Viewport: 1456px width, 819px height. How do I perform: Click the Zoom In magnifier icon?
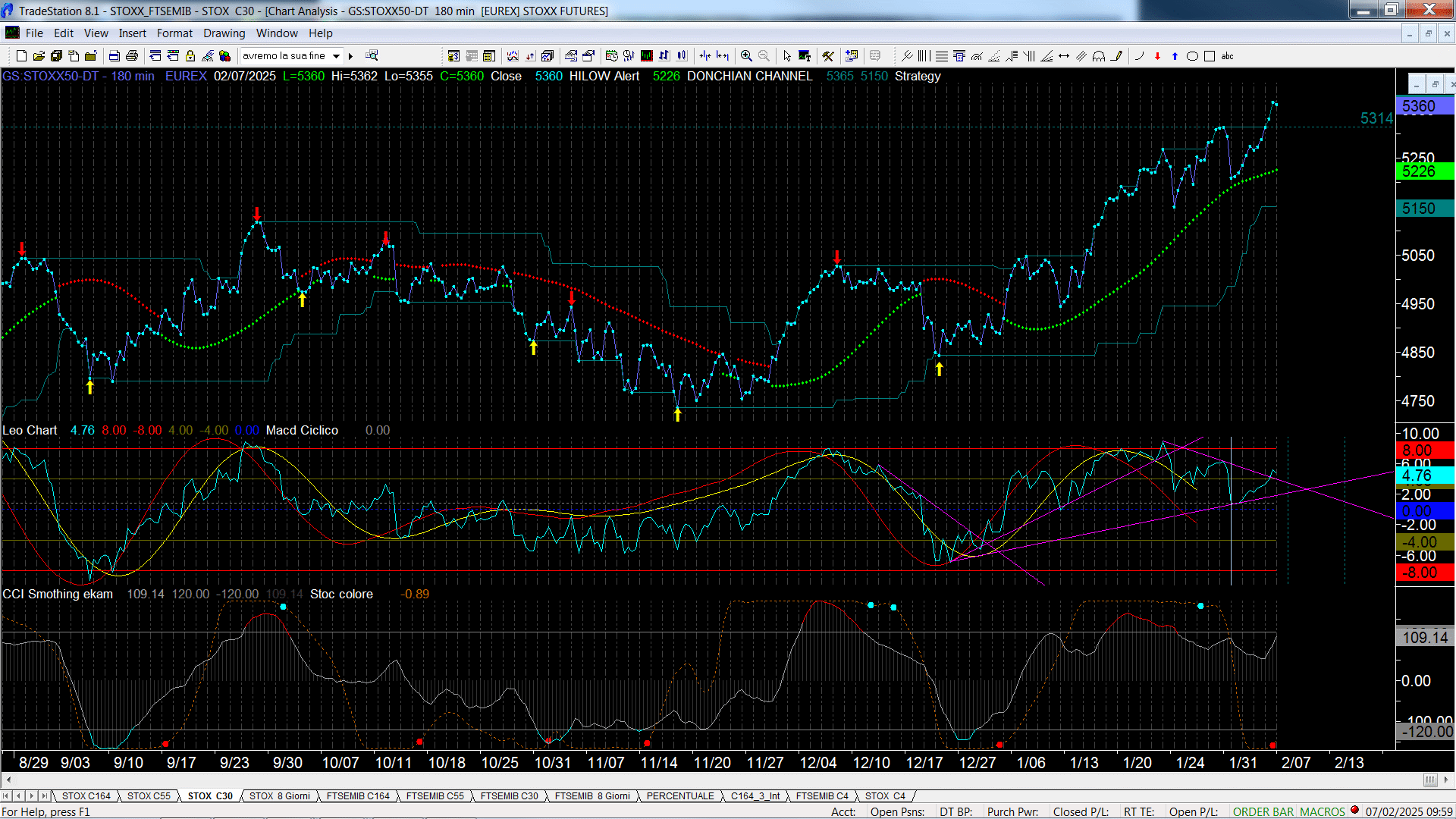coord(746,56)
